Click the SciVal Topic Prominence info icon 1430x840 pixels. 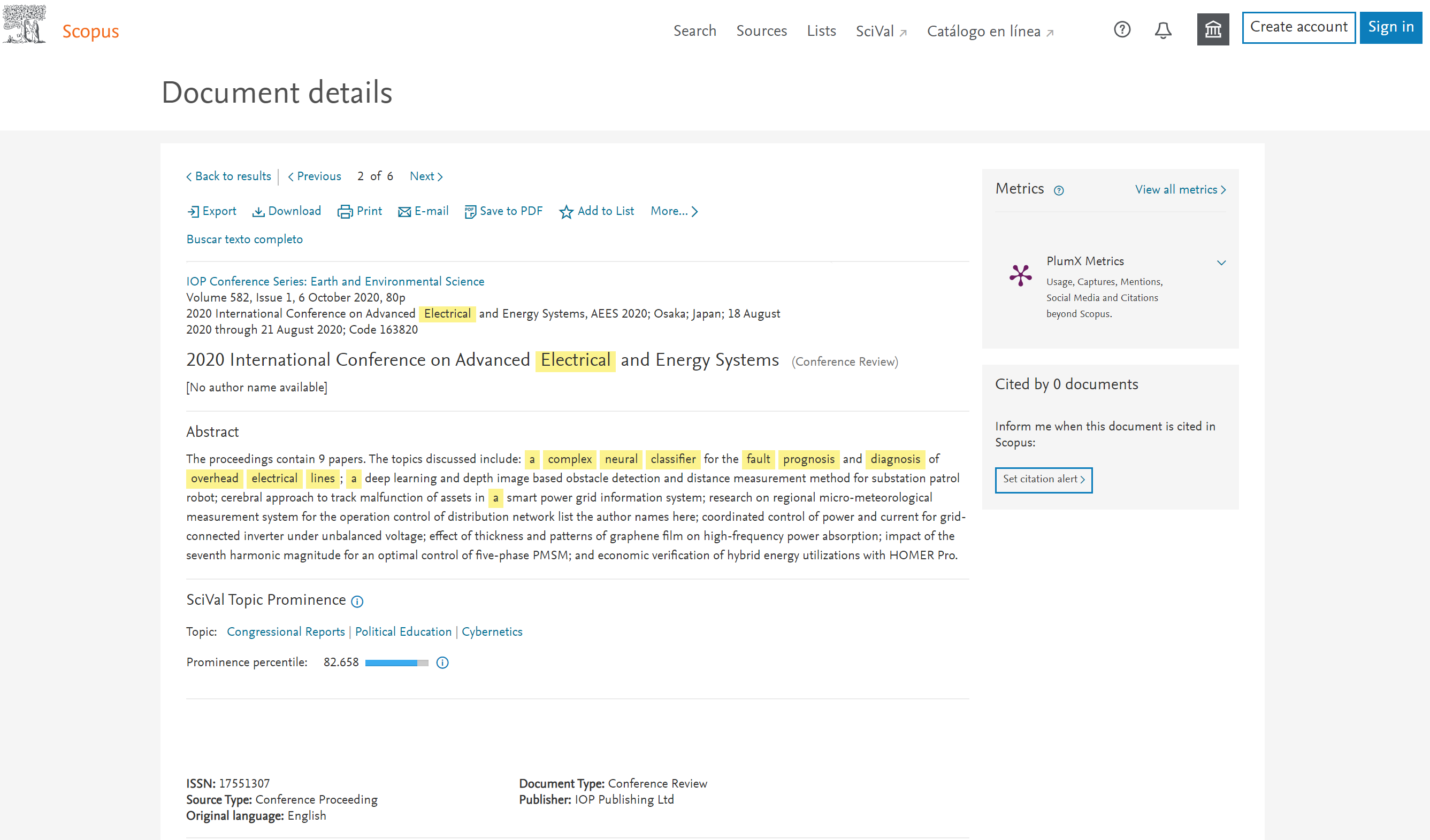point(357,601)
